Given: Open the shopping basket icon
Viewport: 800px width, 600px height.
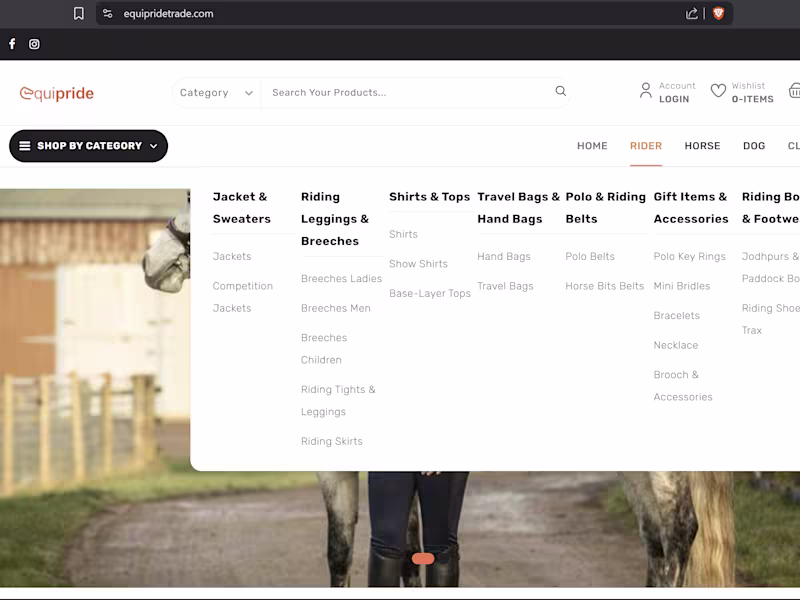Looking at the screenshot, I should coord(795,91).
